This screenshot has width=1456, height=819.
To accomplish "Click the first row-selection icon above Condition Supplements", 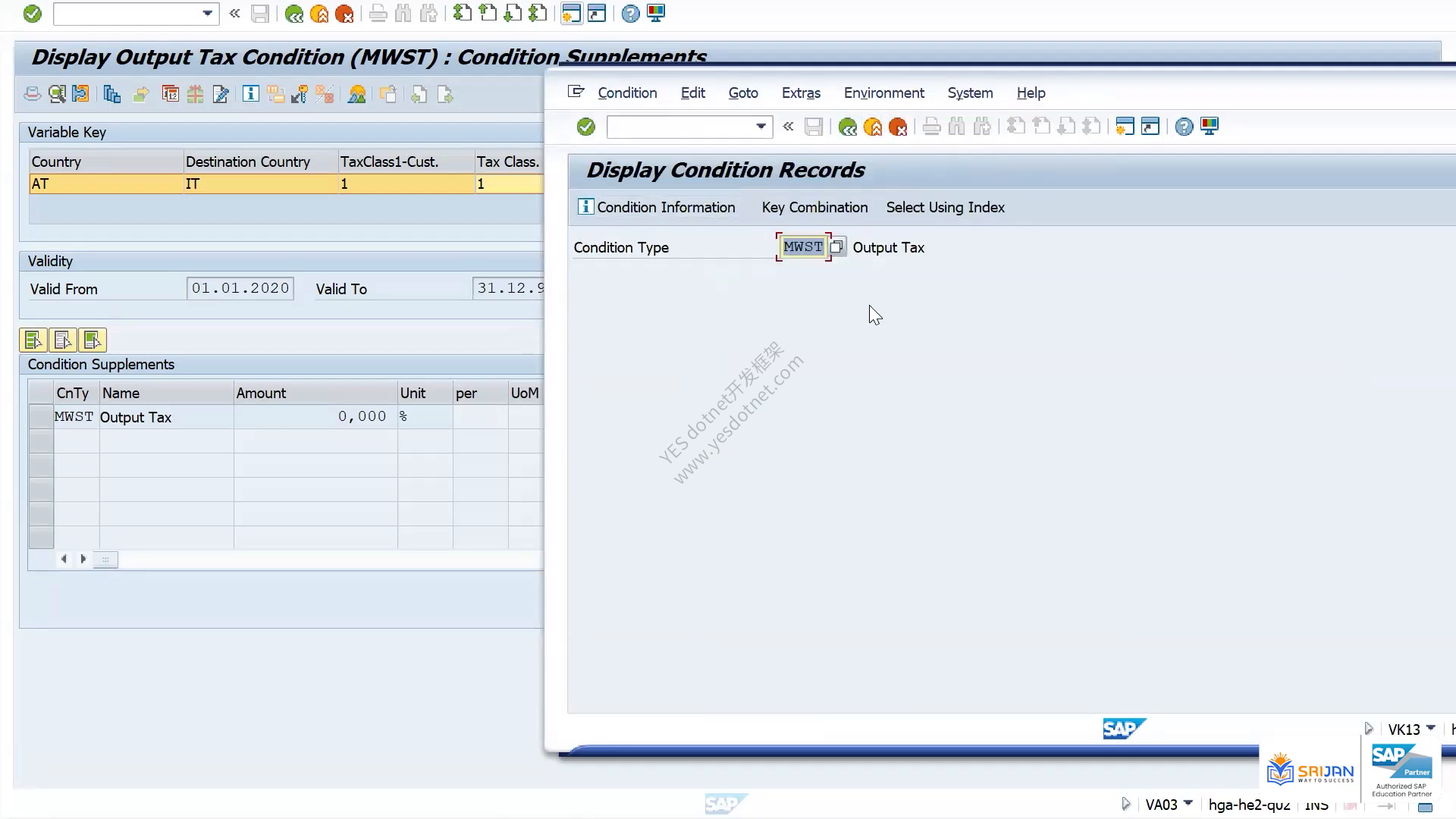I will (x=33, y=340).
